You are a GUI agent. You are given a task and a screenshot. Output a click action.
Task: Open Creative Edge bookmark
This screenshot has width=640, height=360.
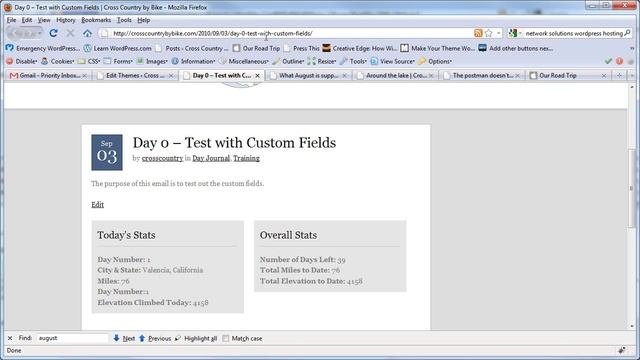click(360, 48)
